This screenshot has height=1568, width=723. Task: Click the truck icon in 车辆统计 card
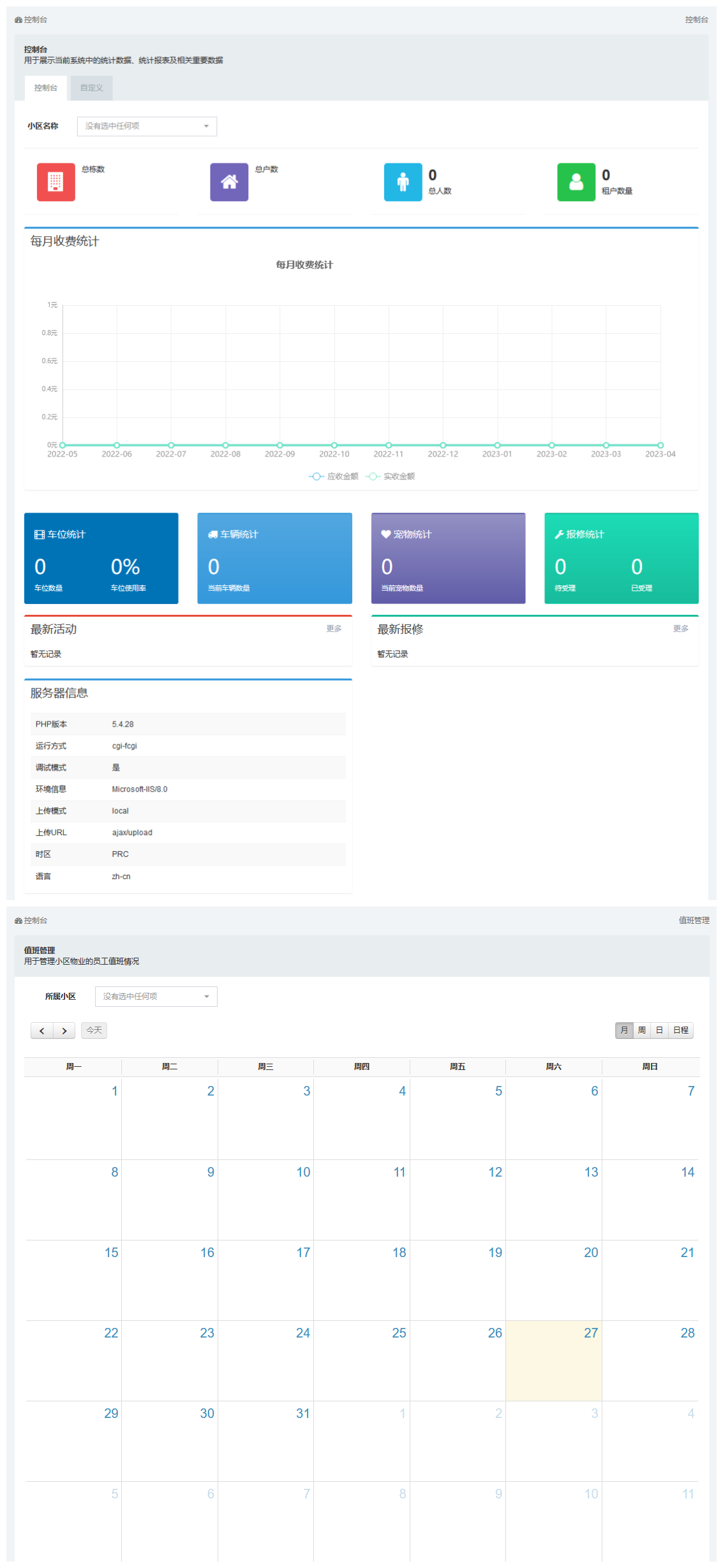coord(213,534)
